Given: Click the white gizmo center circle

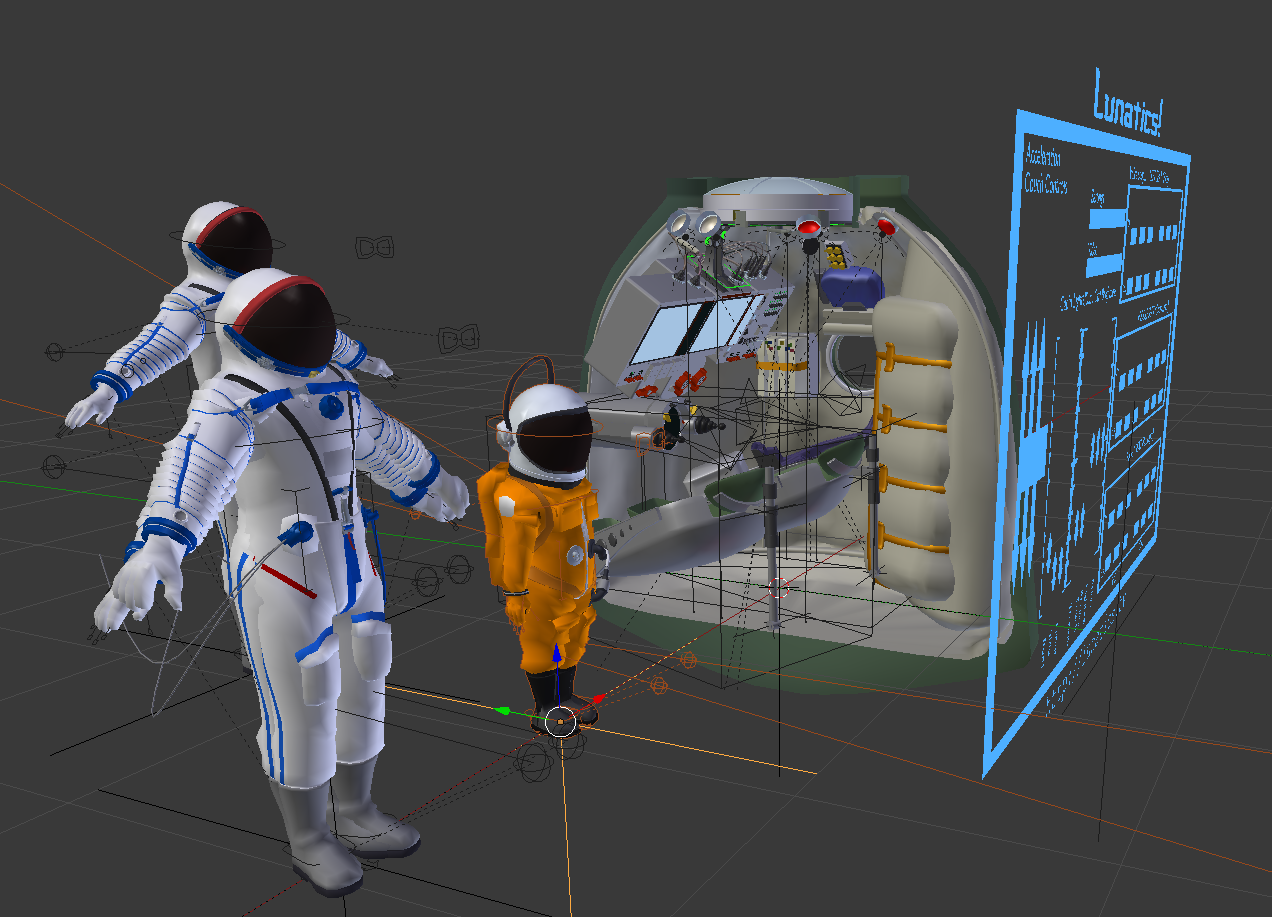Looking at the screenshot, I should click(562, 721).
